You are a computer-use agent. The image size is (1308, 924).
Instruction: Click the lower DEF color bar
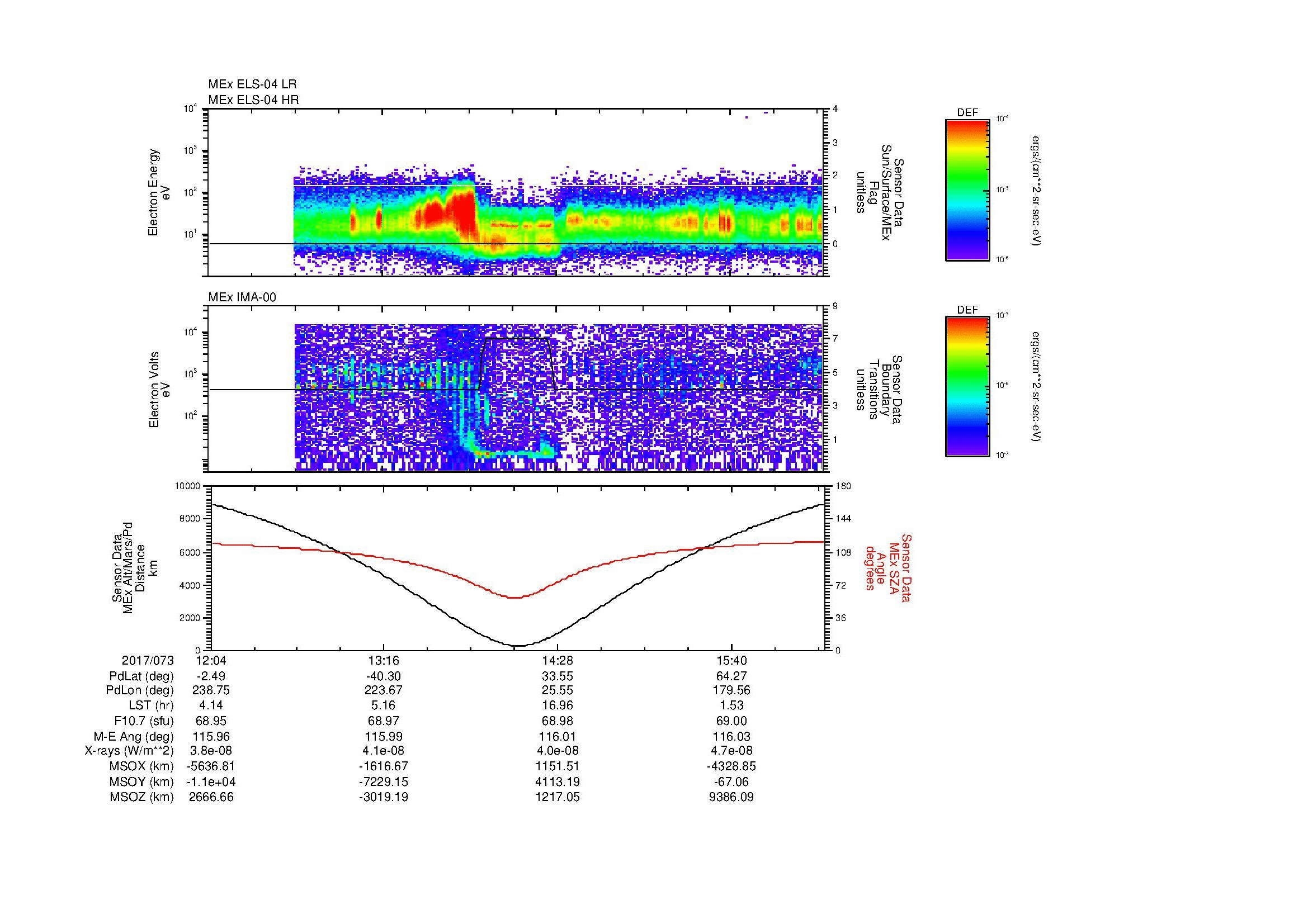967,387
